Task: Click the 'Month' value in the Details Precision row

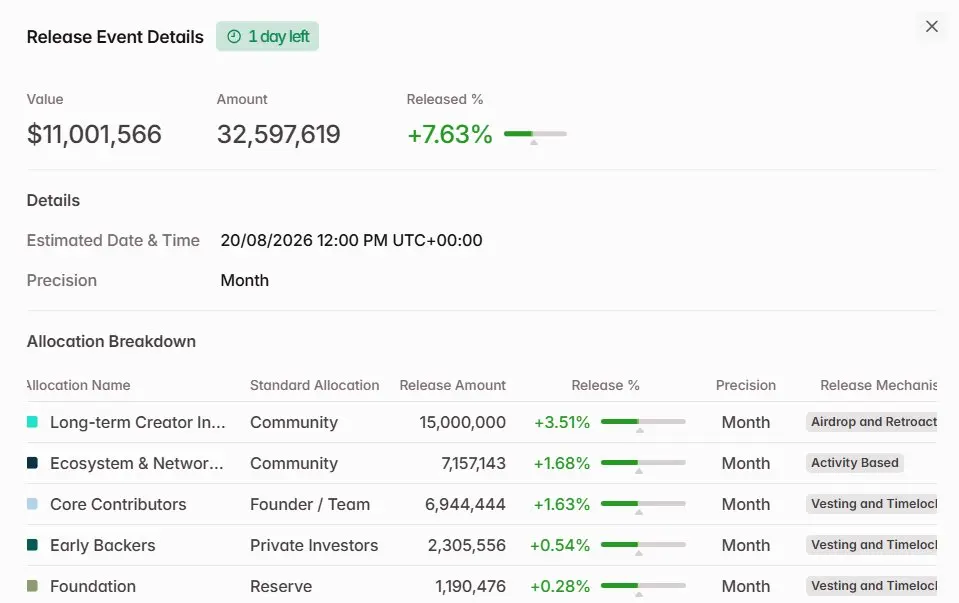Action: click(245, 280)
